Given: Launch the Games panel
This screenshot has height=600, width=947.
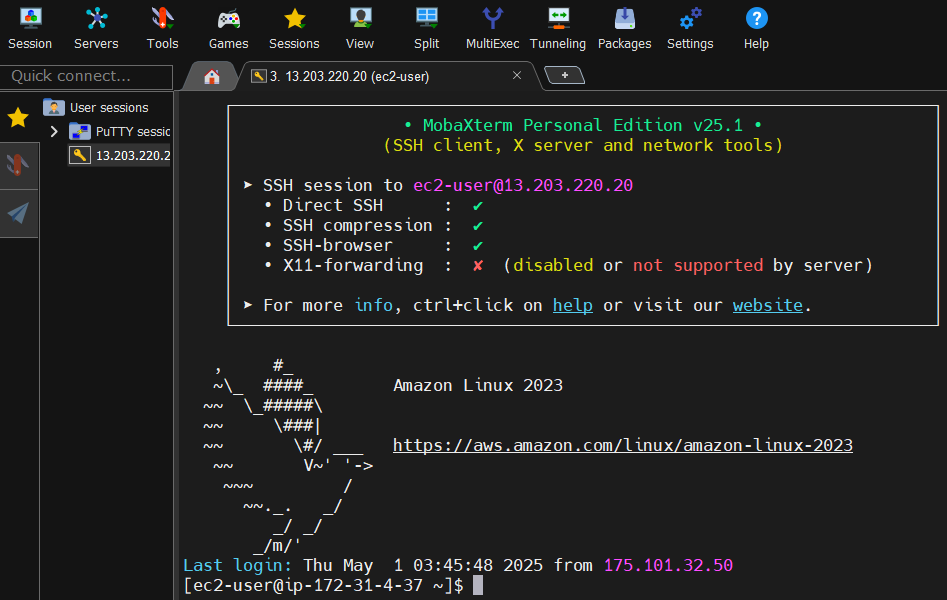Looking at the screenshot, I should pyautogui.click(x=228, y=27).
